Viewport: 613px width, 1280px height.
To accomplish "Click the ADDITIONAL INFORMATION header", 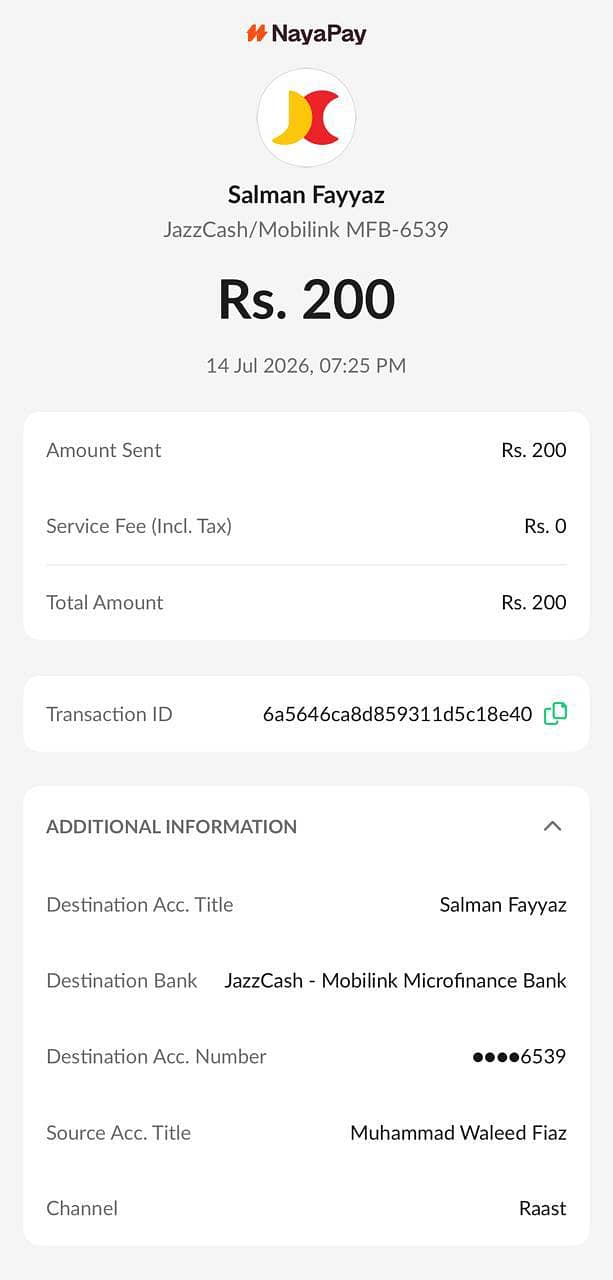I will coord(172,827).
